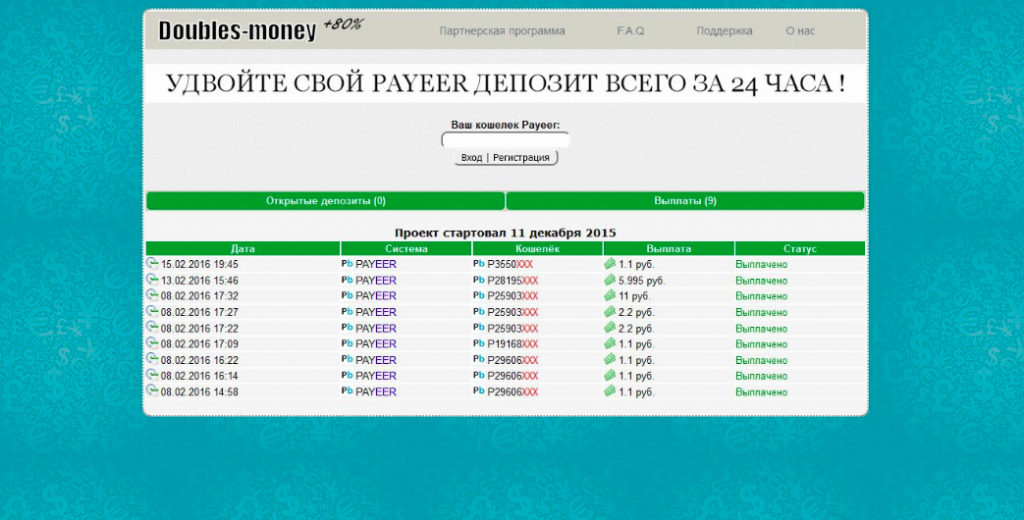This screenshot has width=1024, height=520.
Task: Focus the Ваш кошелек Payeer input field
Action: tap(505, 140)
